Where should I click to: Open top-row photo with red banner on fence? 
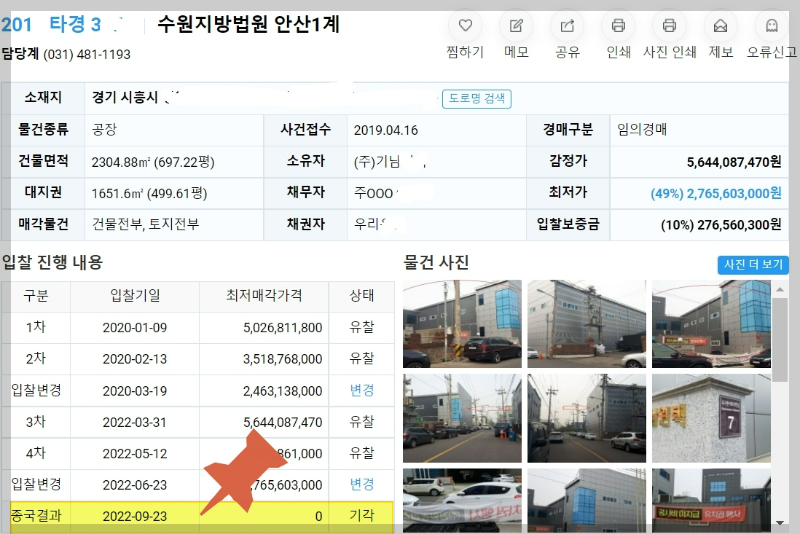point(711,324)
